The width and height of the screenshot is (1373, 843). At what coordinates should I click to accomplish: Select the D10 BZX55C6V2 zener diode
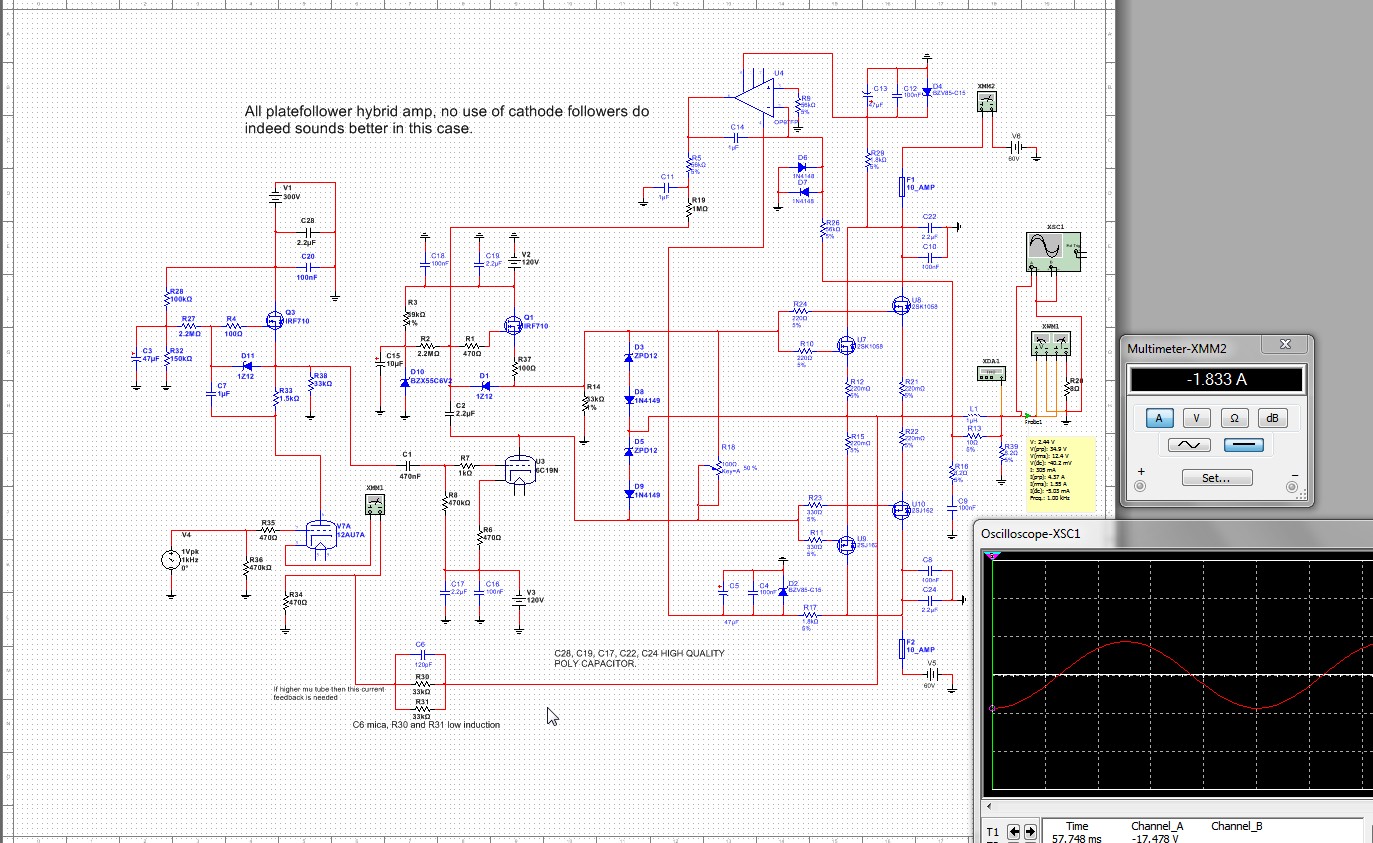pos(404,382)
